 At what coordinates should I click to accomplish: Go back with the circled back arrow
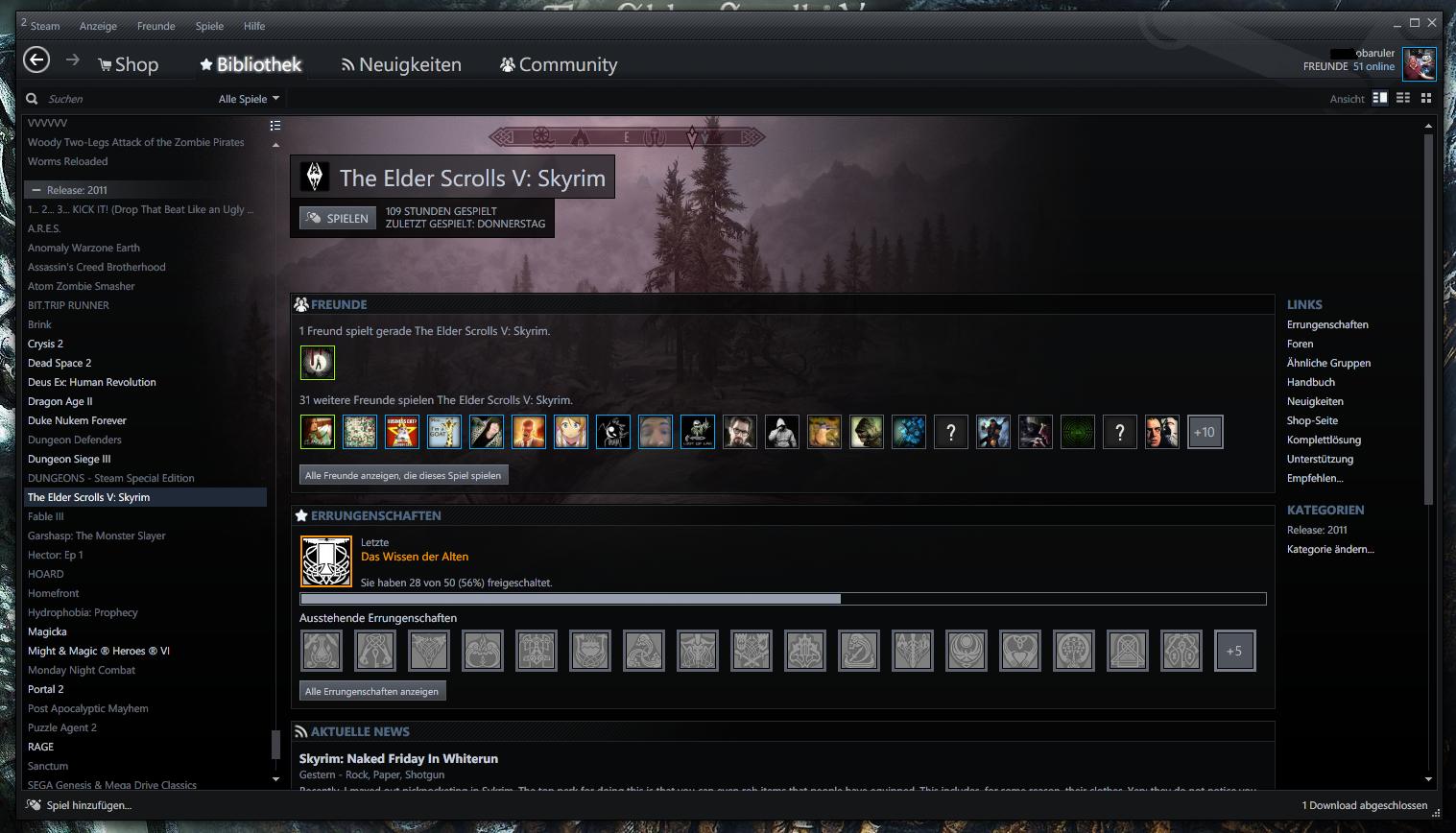[x=36, y=60]
